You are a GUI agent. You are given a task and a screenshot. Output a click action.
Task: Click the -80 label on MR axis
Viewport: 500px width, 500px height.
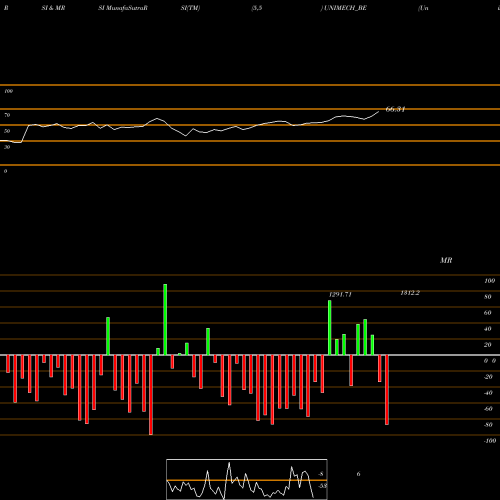[x=488, y=425]
